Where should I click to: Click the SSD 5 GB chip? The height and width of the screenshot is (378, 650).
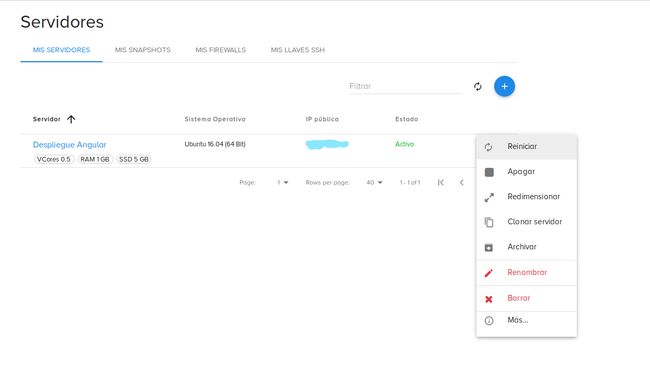(133, 160)
